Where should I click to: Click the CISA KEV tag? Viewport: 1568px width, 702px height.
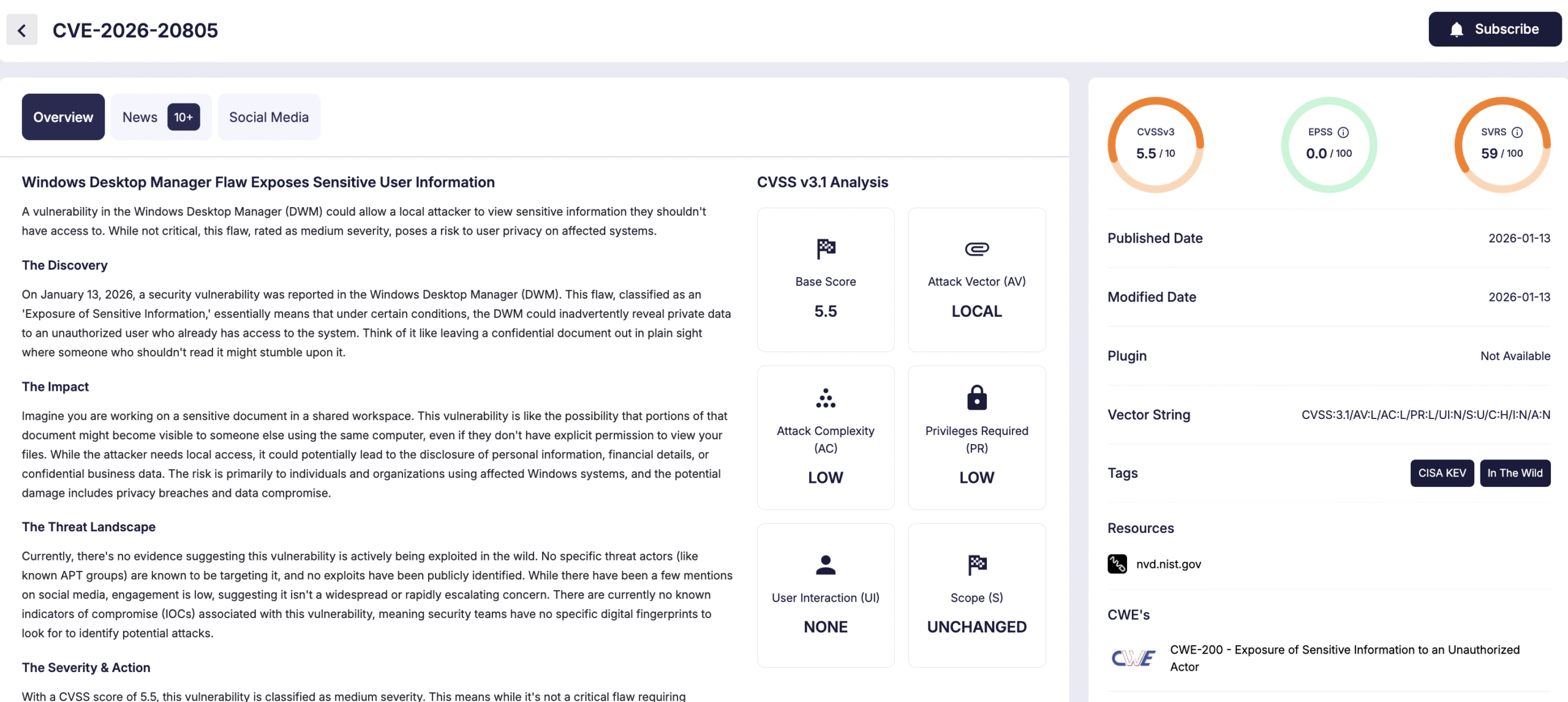click(1442, 473)
